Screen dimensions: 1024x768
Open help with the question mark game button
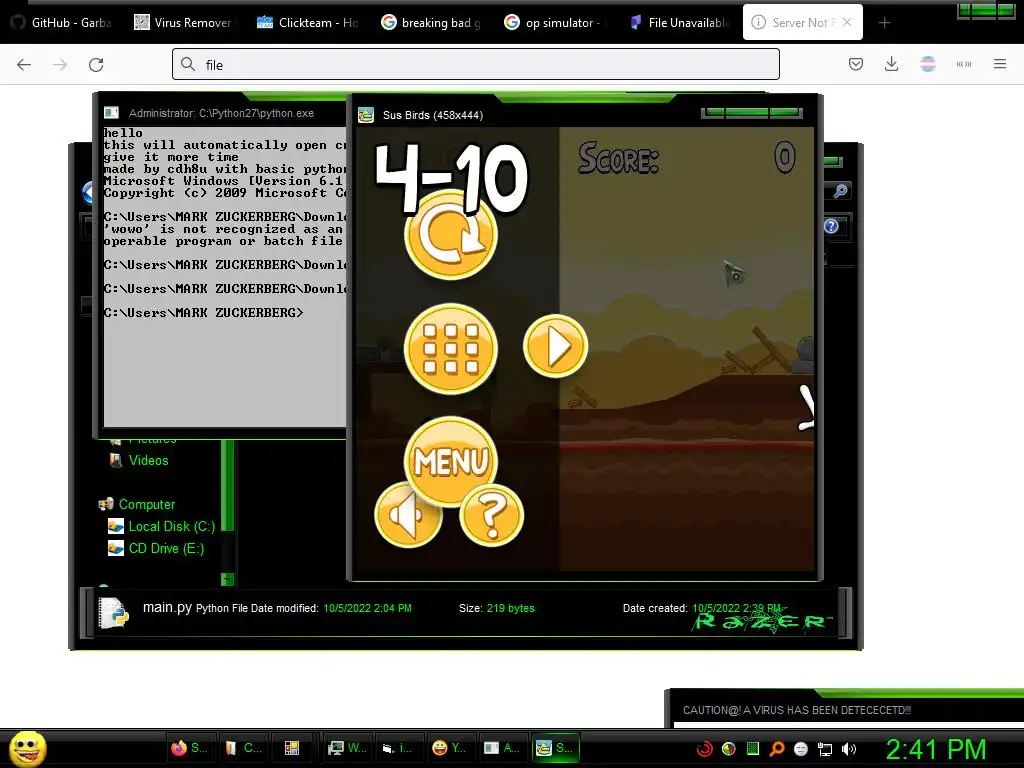click(492, 516)
